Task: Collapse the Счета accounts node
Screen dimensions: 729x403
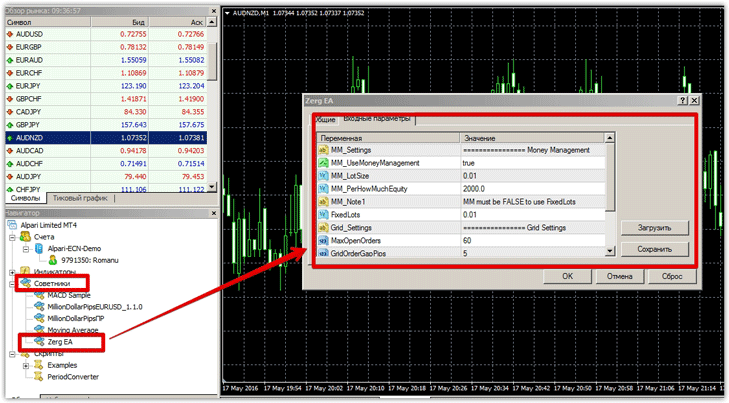Action: [12, 236]
